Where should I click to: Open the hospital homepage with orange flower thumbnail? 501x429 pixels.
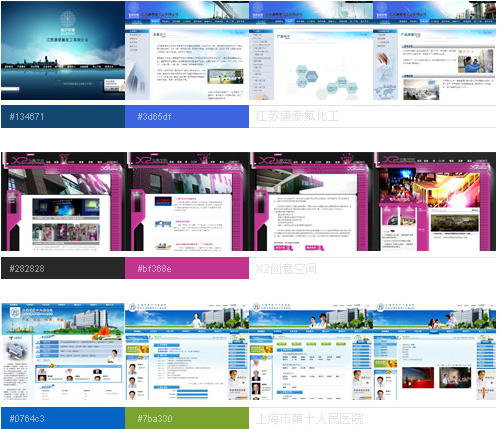click(63, 352)
